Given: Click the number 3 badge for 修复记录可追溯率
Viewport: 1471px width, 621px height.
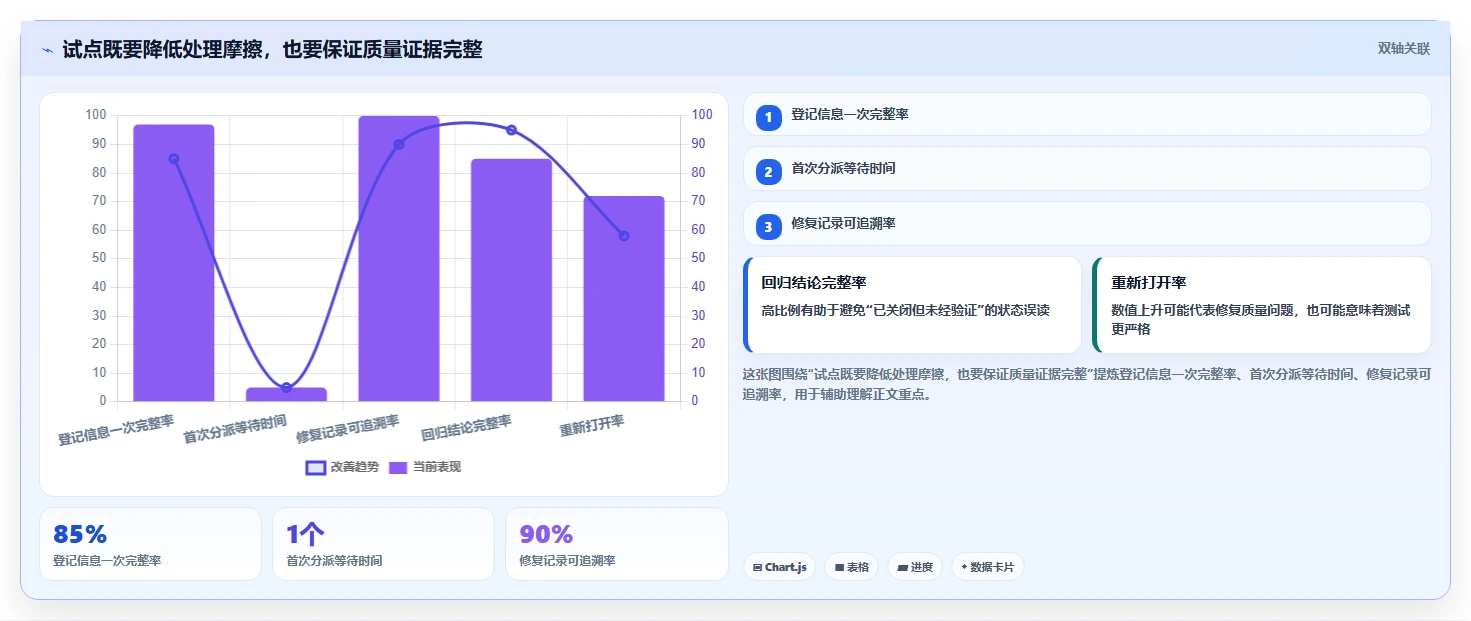Looking at the screenshot, I should 768,227.
